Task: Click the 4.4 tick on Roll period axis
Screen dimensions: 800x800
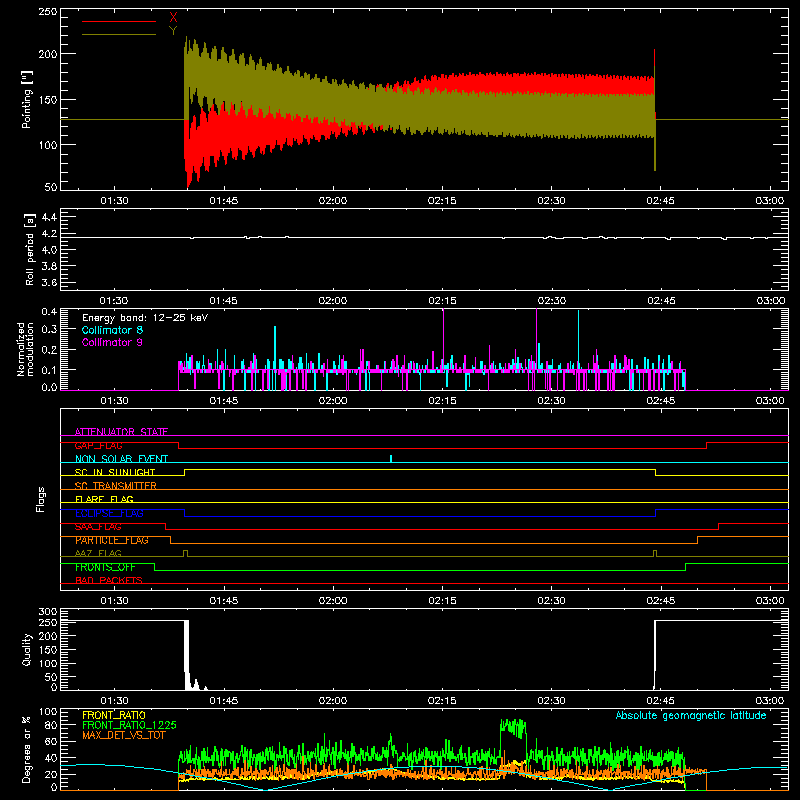Action: point(49,217)
